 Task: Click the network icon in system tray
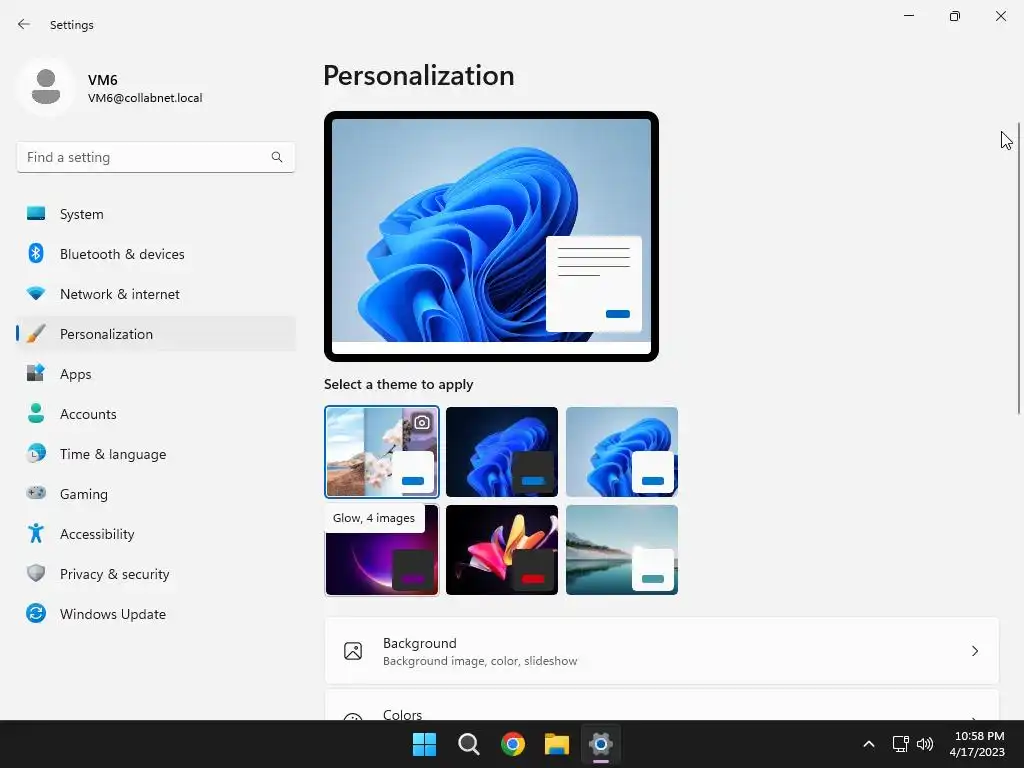(x=901, y=744)
